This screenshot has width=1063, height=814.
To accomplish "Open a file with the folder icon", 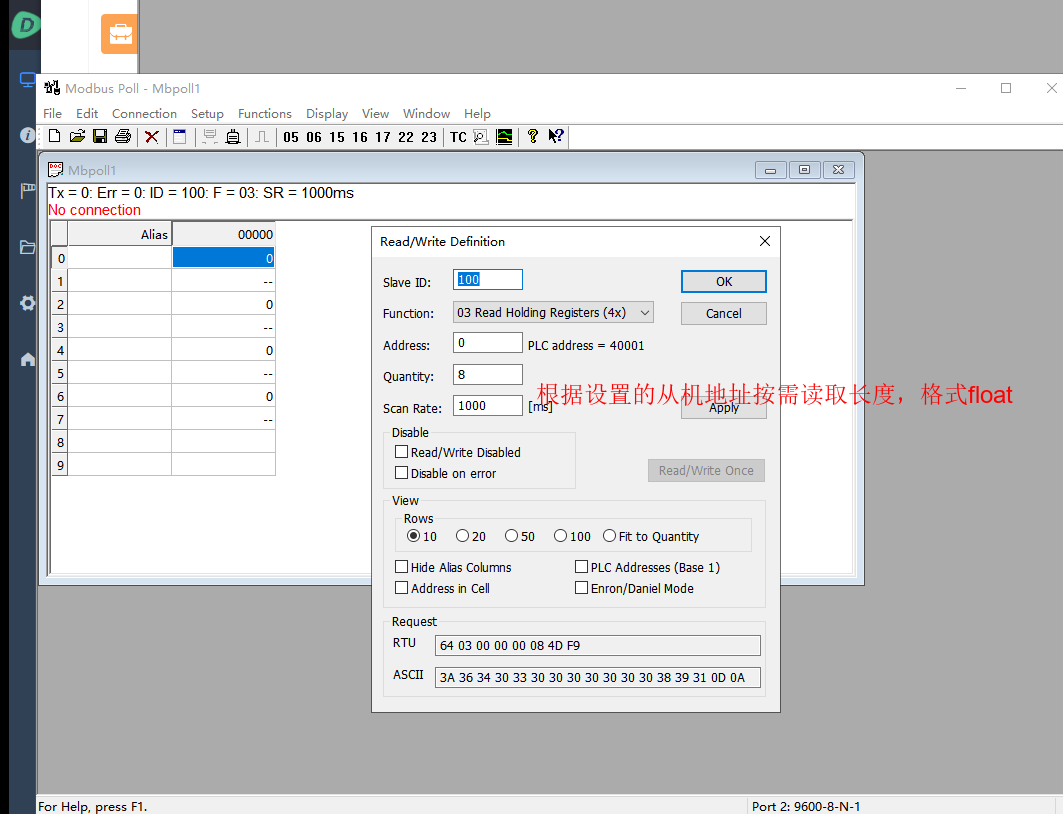I will [77, 136].
